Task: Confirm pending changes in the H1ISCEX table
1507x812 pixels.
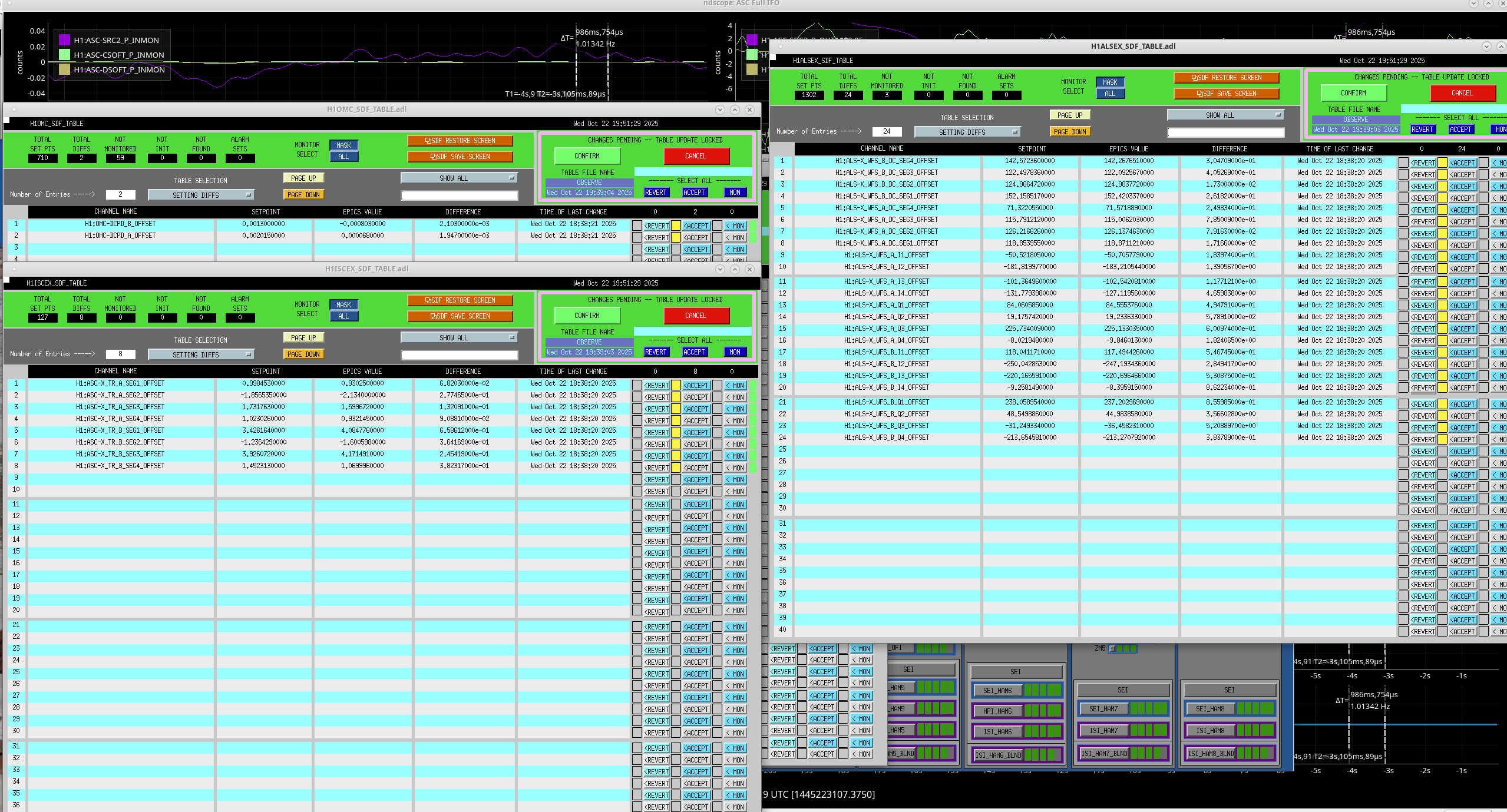Action: pos(587,316)
